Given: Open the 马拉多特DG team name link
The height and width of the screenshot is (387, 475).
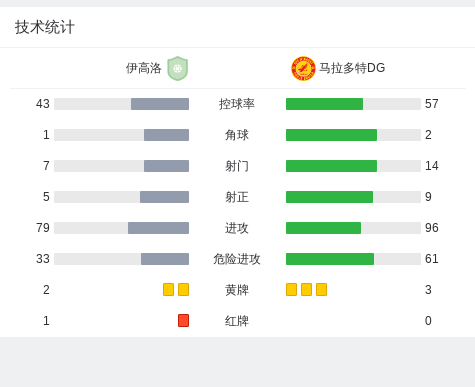Looking at the screenshot, I should (x=352, y=68).
